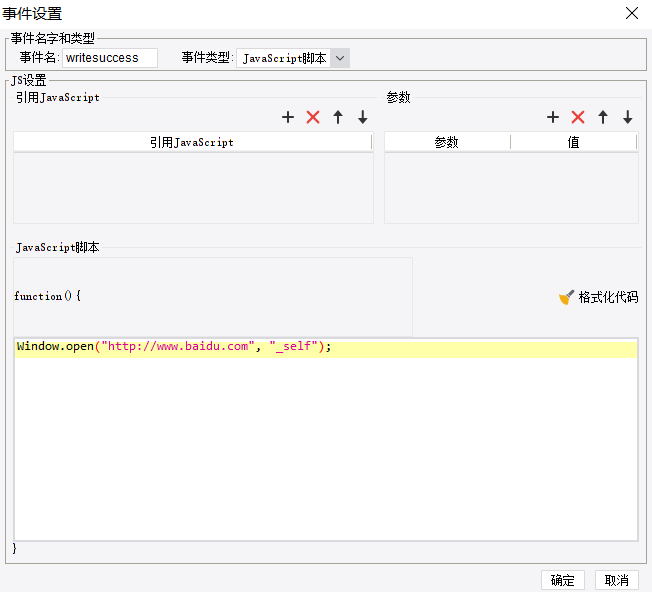
Task: Move parameter up with arrow icon
Action: tap(603, 117)
